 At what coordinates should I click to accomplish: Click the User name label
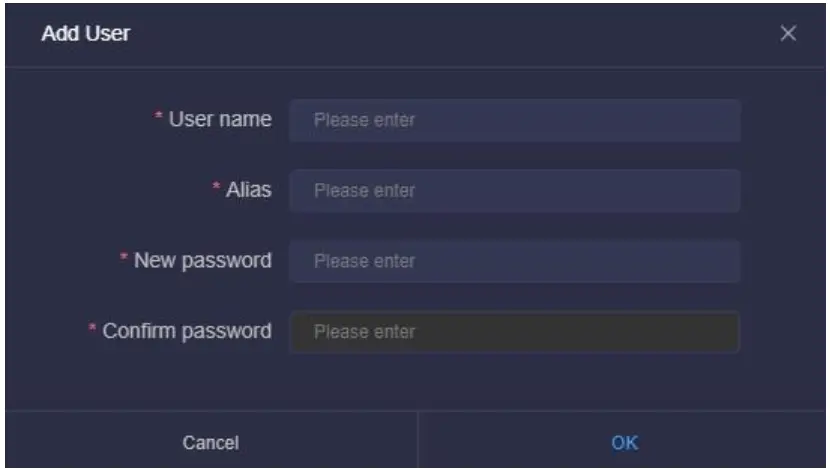tap(219, 120)
